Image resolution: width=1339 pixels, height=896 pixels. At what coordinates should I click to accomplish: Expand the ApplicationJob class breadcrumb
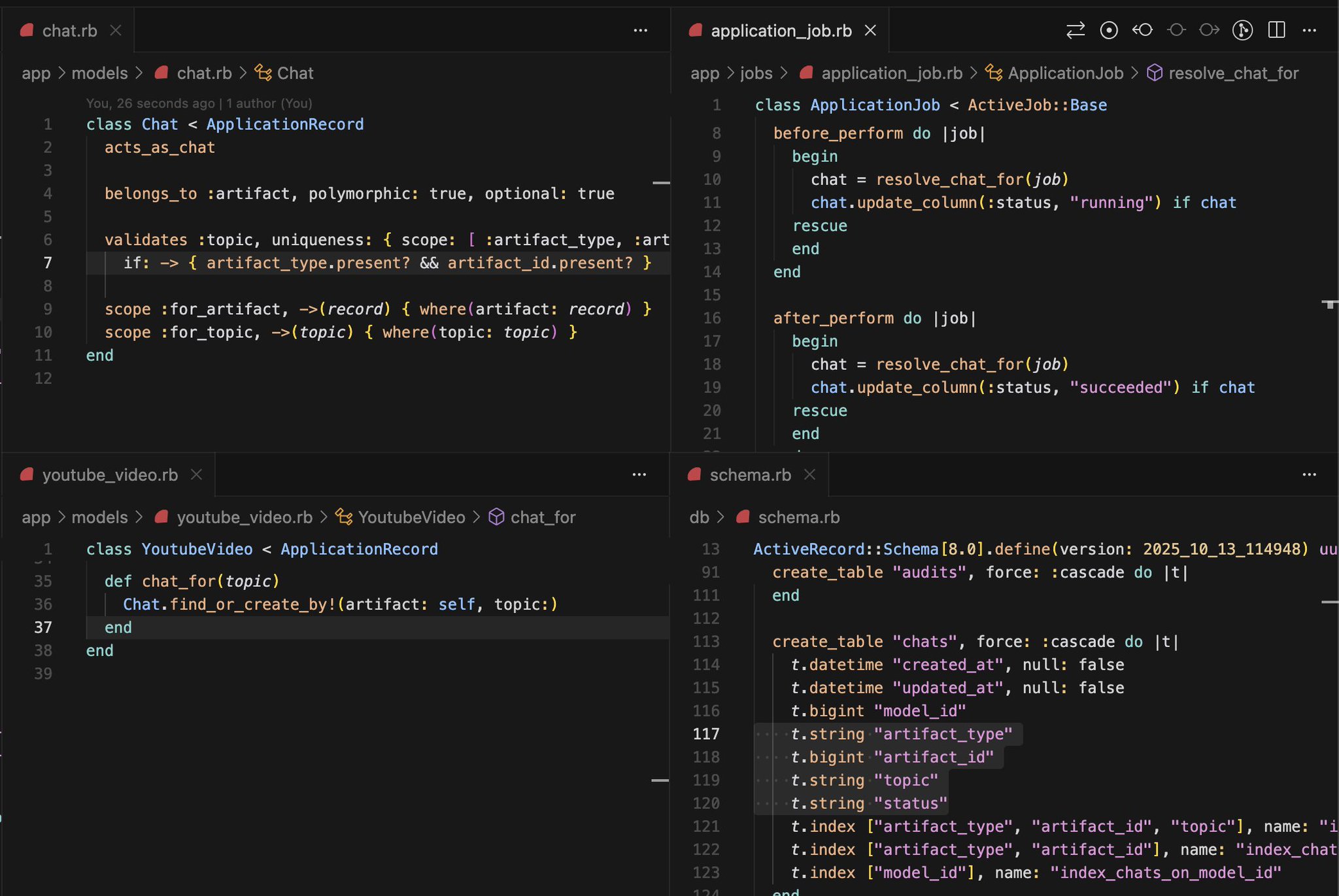1065,73
